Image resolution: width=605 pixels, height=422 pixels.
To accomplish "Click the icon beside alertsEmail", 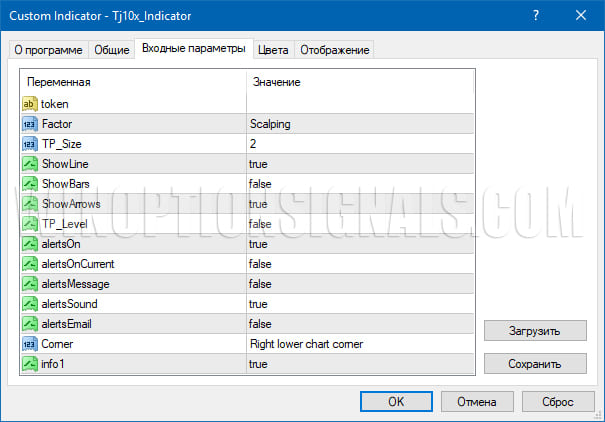I will (x=30, y=323).
